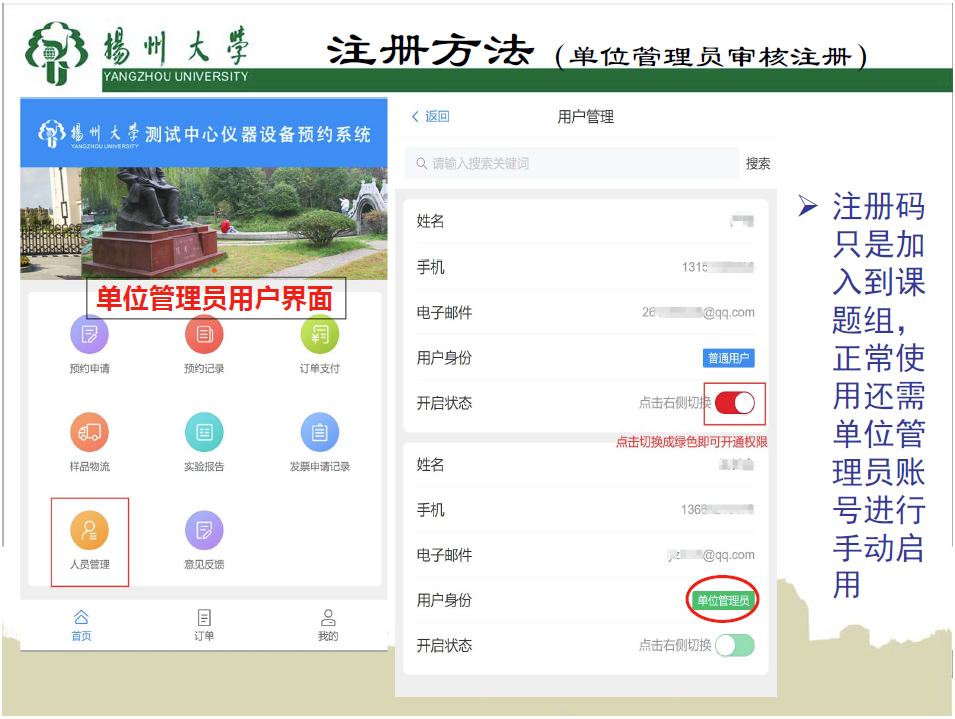Switch to 订单 orders tab
This screenshot has height=719, width=955.
[204, 625]
